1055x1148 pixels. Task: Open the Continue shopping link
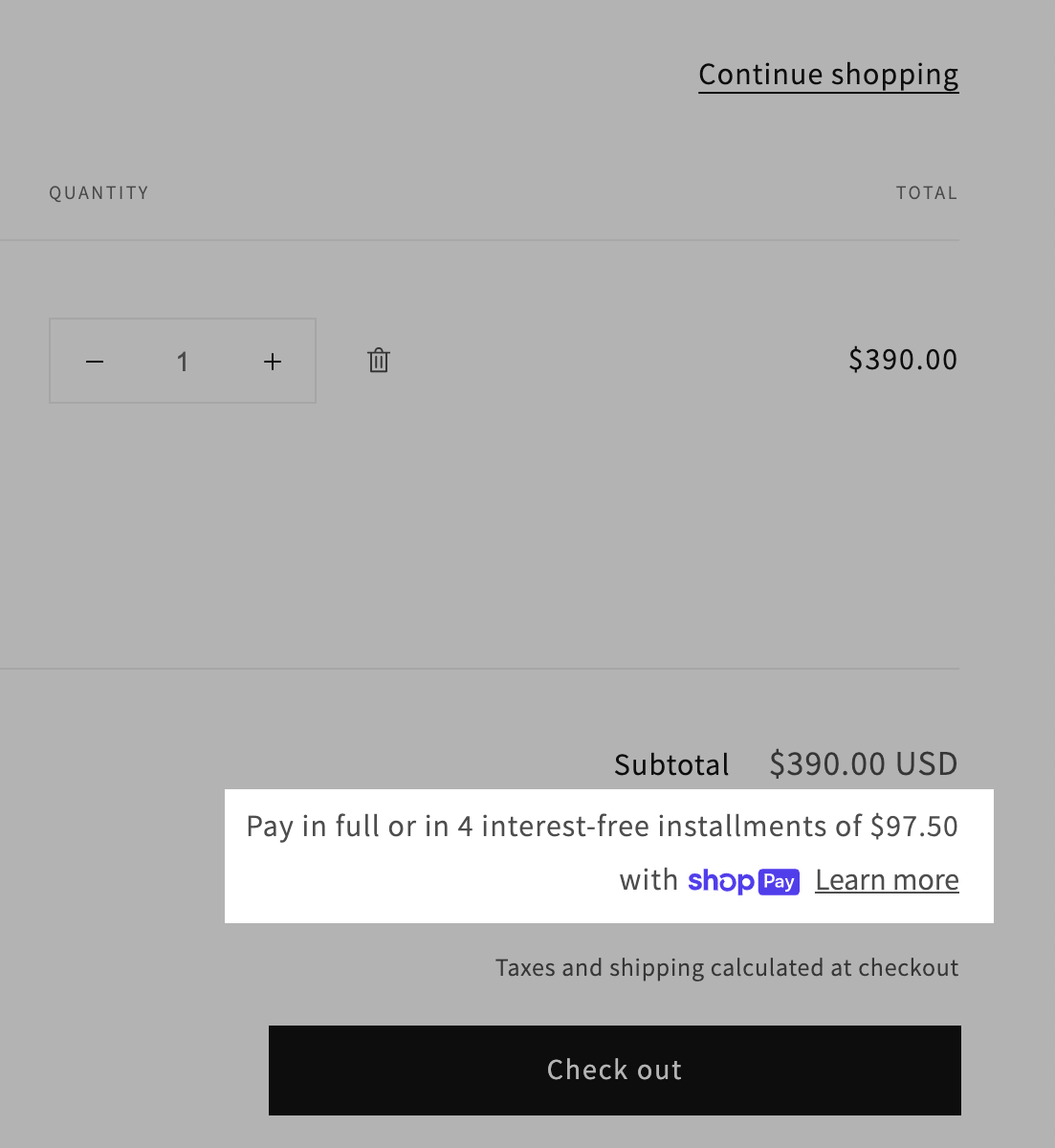coord(828,75)
